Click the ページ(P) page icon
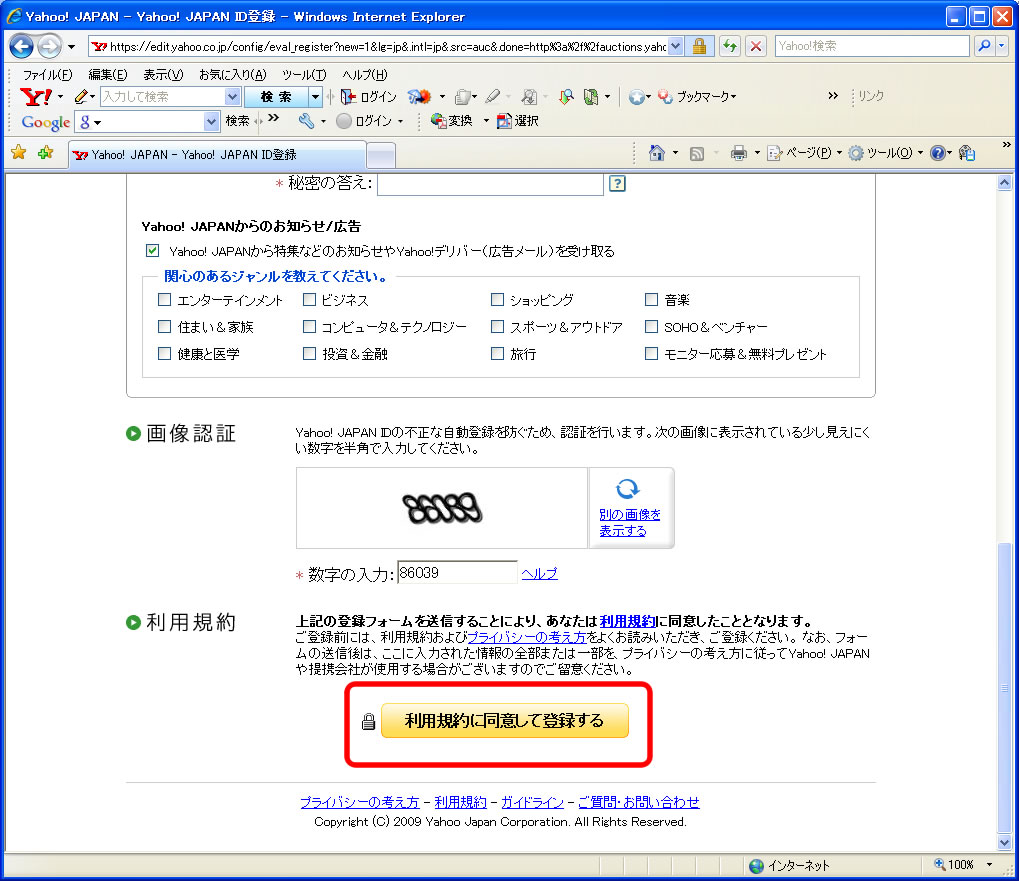This screenshot has width=1019, height=881. (774, 153)
